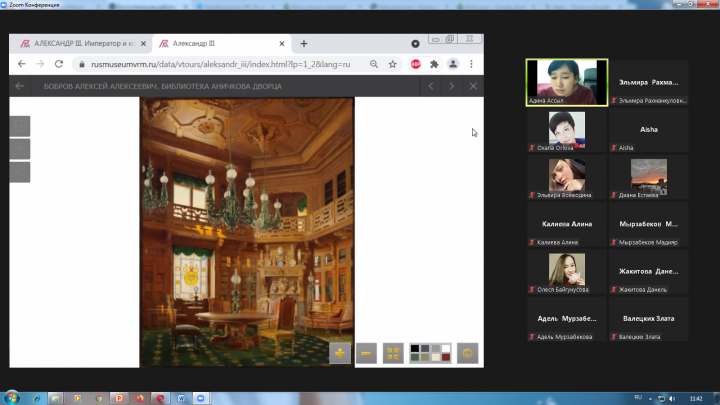
Task: Select Эльвира Воеводина participant tile
Action: pos(567,177)
